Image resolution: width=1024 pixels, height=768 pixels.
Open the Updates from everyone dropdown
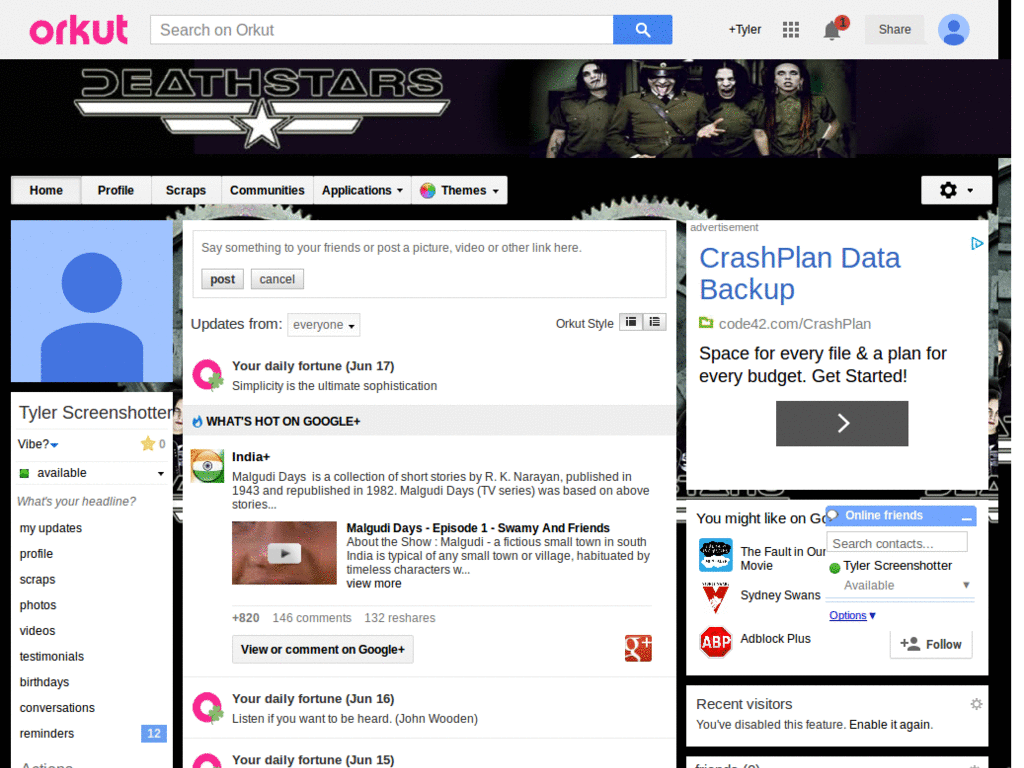324,325
